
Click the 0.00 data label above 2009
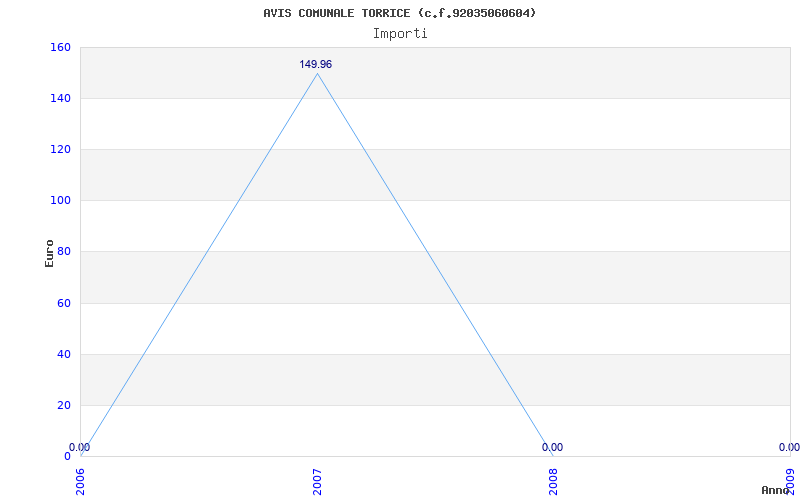click(789, 447)
